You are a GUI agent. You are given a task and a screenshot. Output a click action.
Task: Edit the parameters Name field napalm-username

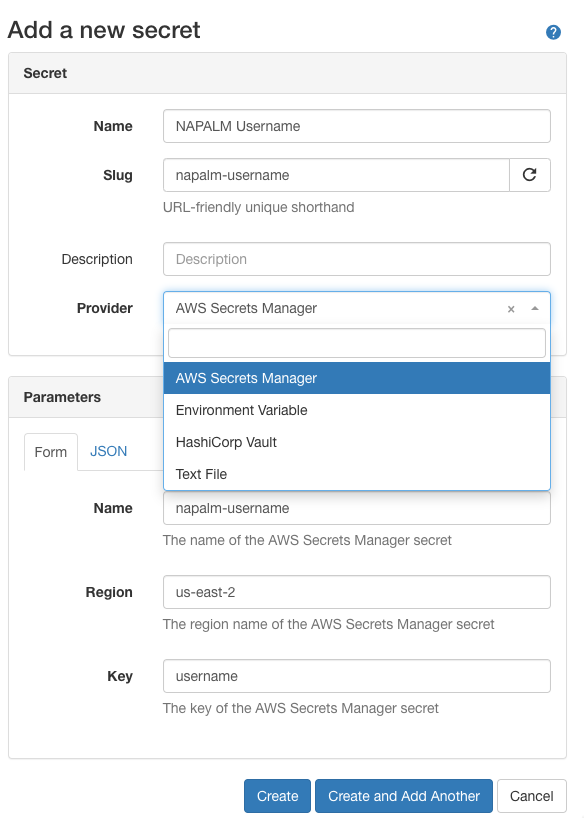[357, 508]
